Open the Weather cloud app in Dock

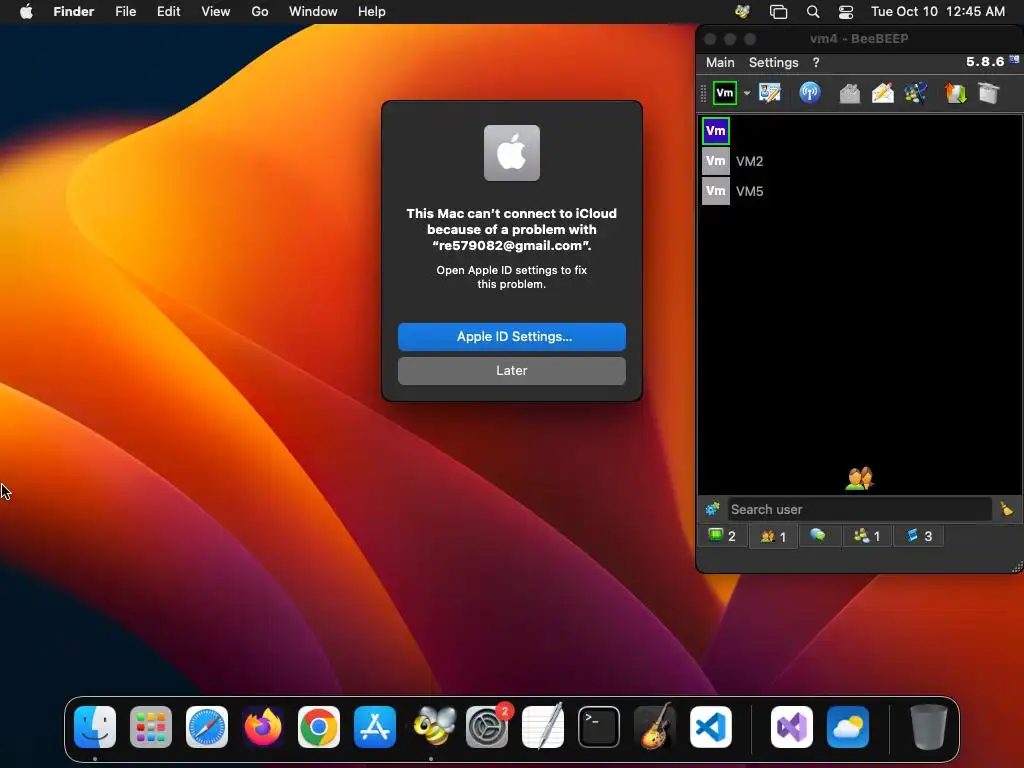(x=848, y=727)
